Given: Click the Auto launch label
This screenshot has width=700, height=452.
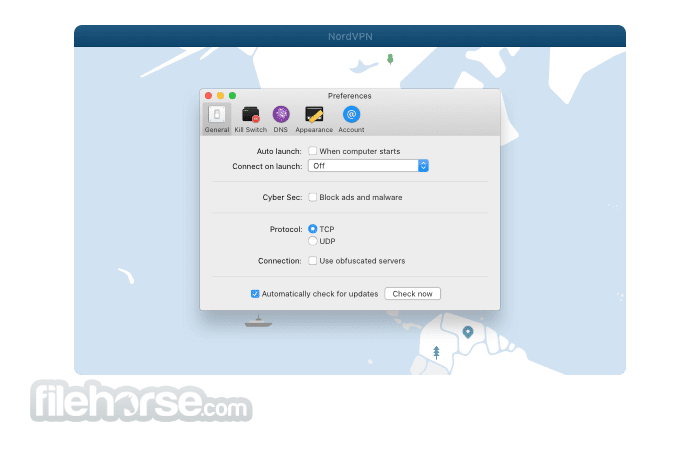Looking at the screenshot, I should [279, 151].
